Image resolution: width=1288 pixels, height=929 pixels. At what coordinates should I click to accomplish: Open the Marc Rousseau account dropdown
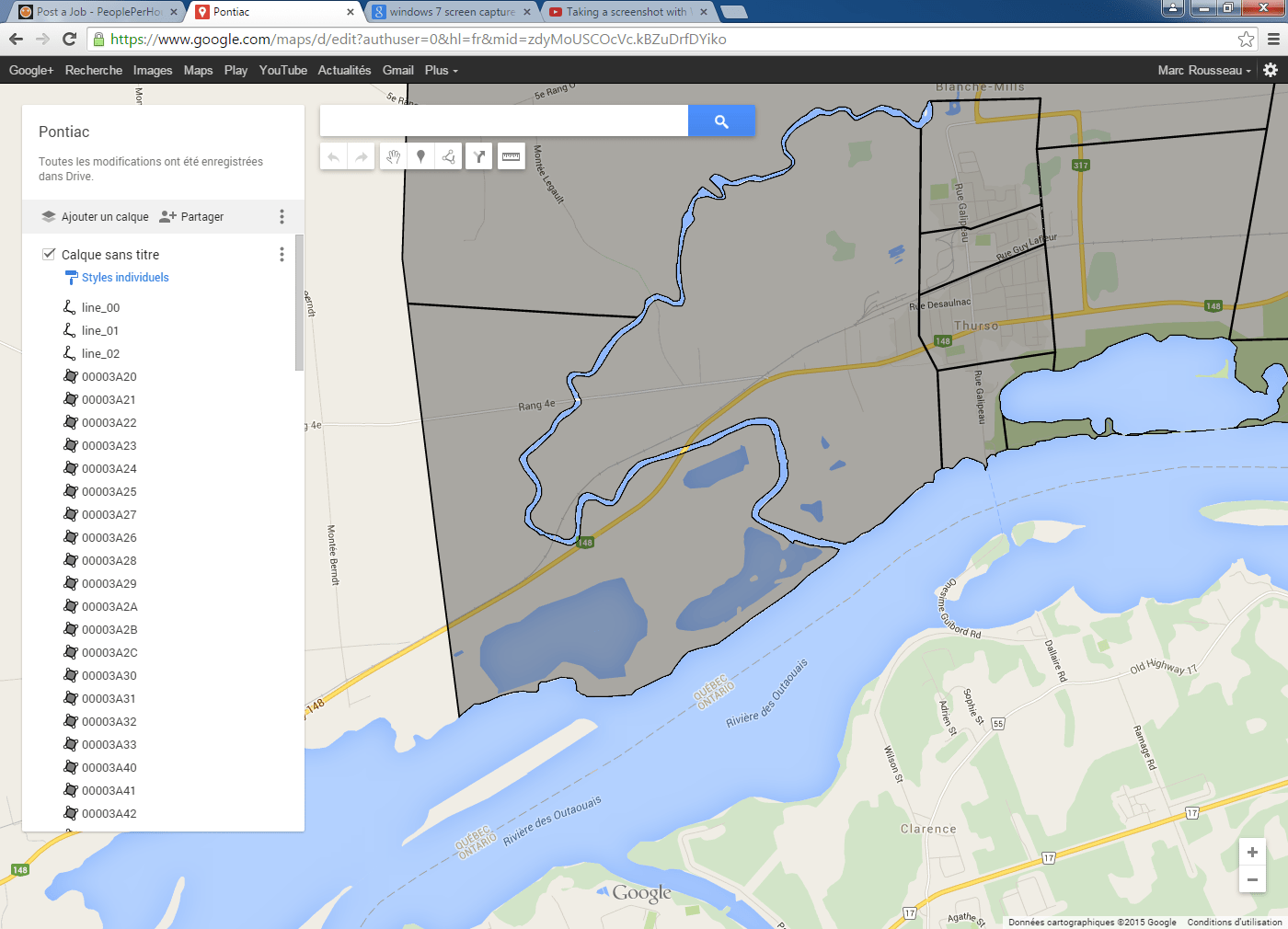(1201, 70)
